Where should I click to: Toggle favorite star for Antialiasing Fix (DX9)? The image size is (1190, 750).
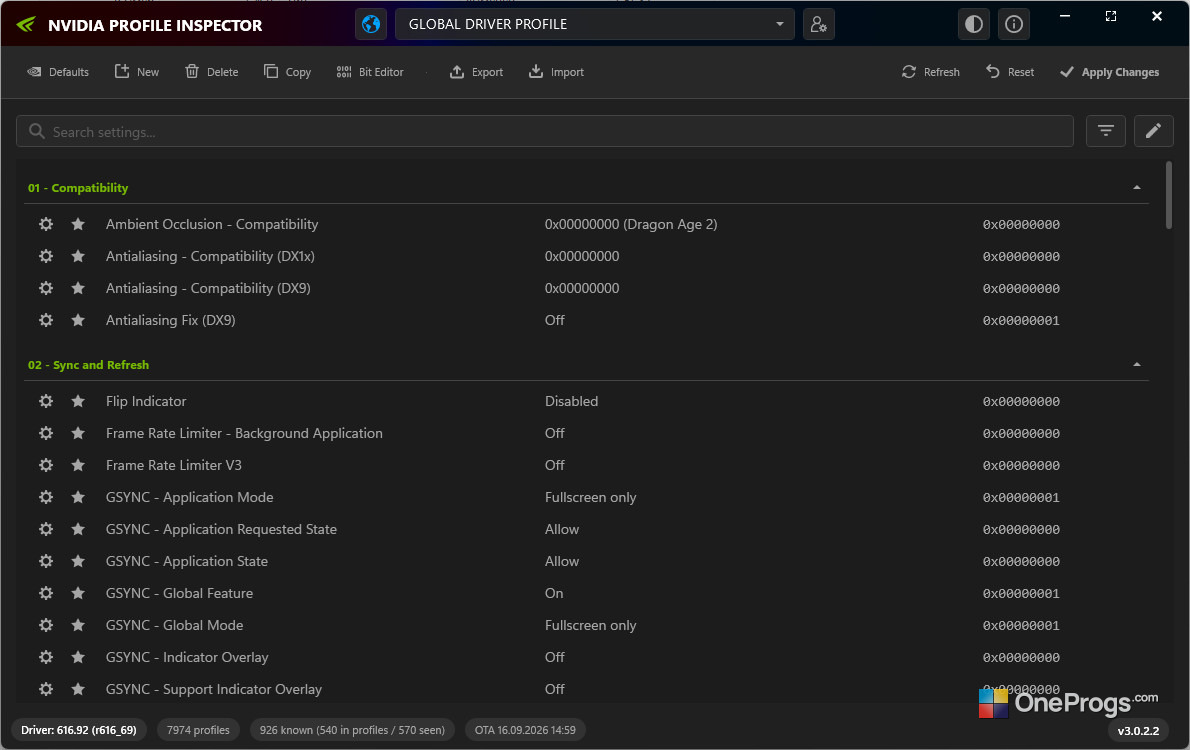pyautogui.click(x=78, y=320)
